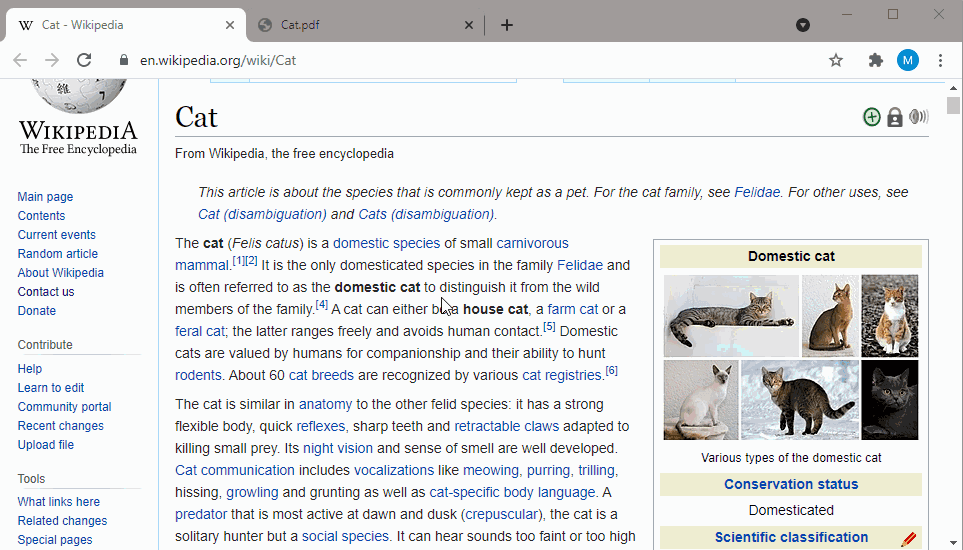This screenshot has width=963, height=550.
Task: Click the padlock site info icon
Action: (x=124, y=60)
